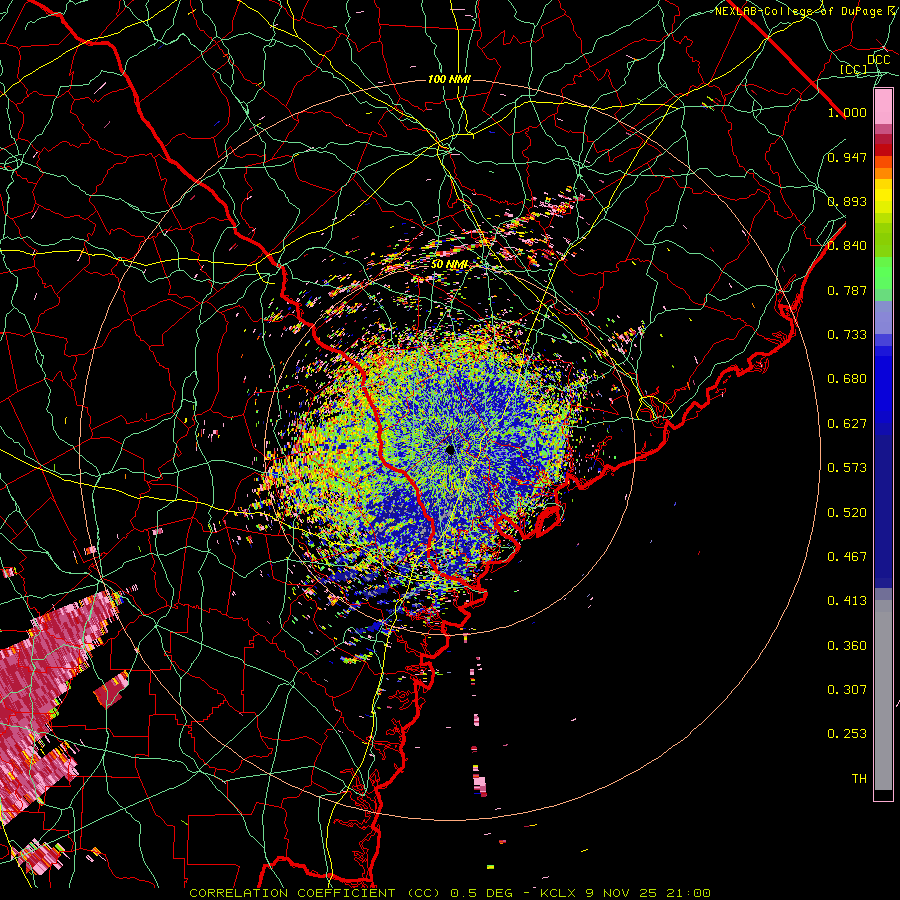Select the 0.947 scale value
Image resolution: width=900 pixels, height=900 pixels.
pos(847,157)
